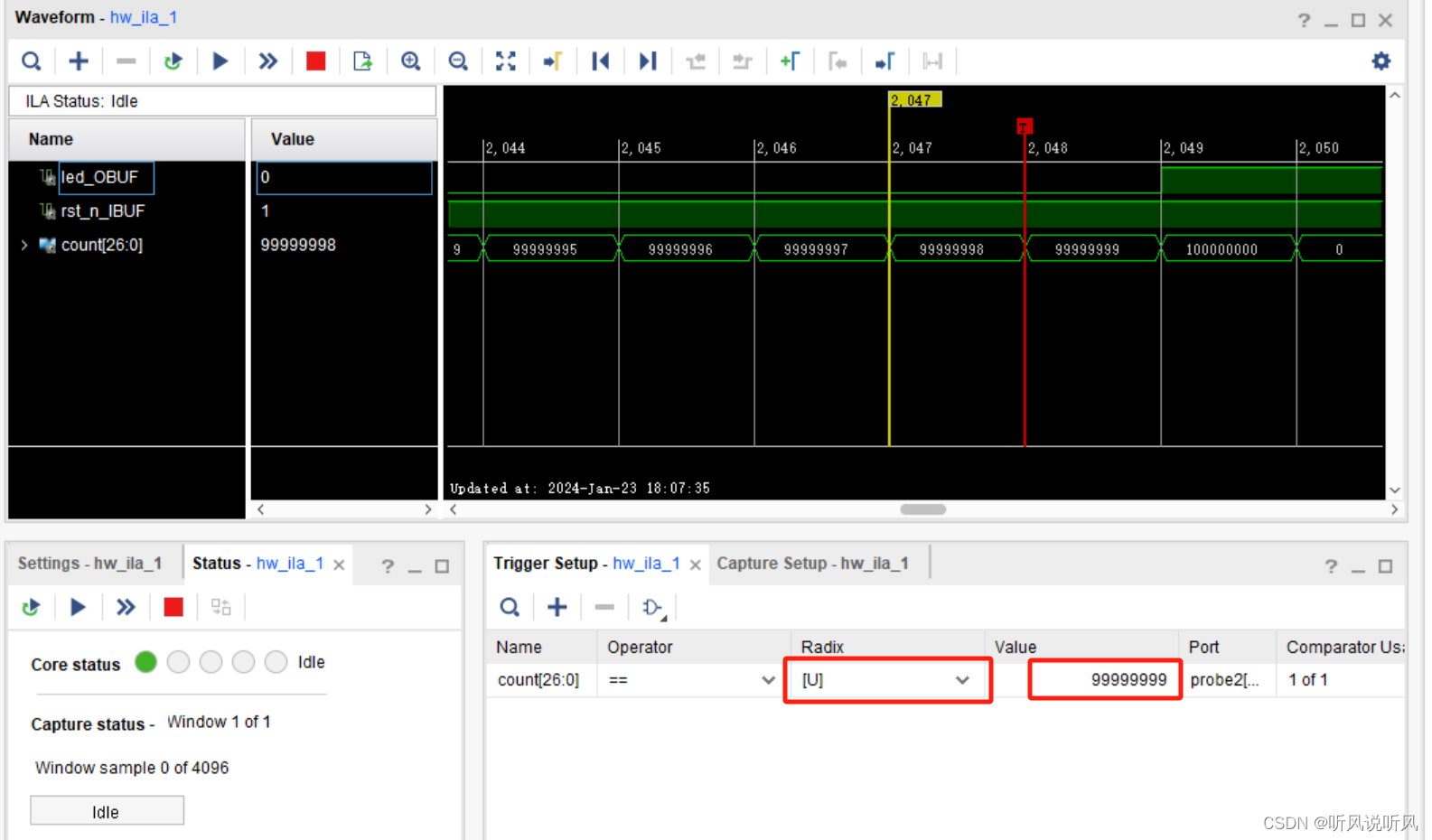1432x840 pixels.
Task: Click previous marker icon
Action: tap(838, 61)
